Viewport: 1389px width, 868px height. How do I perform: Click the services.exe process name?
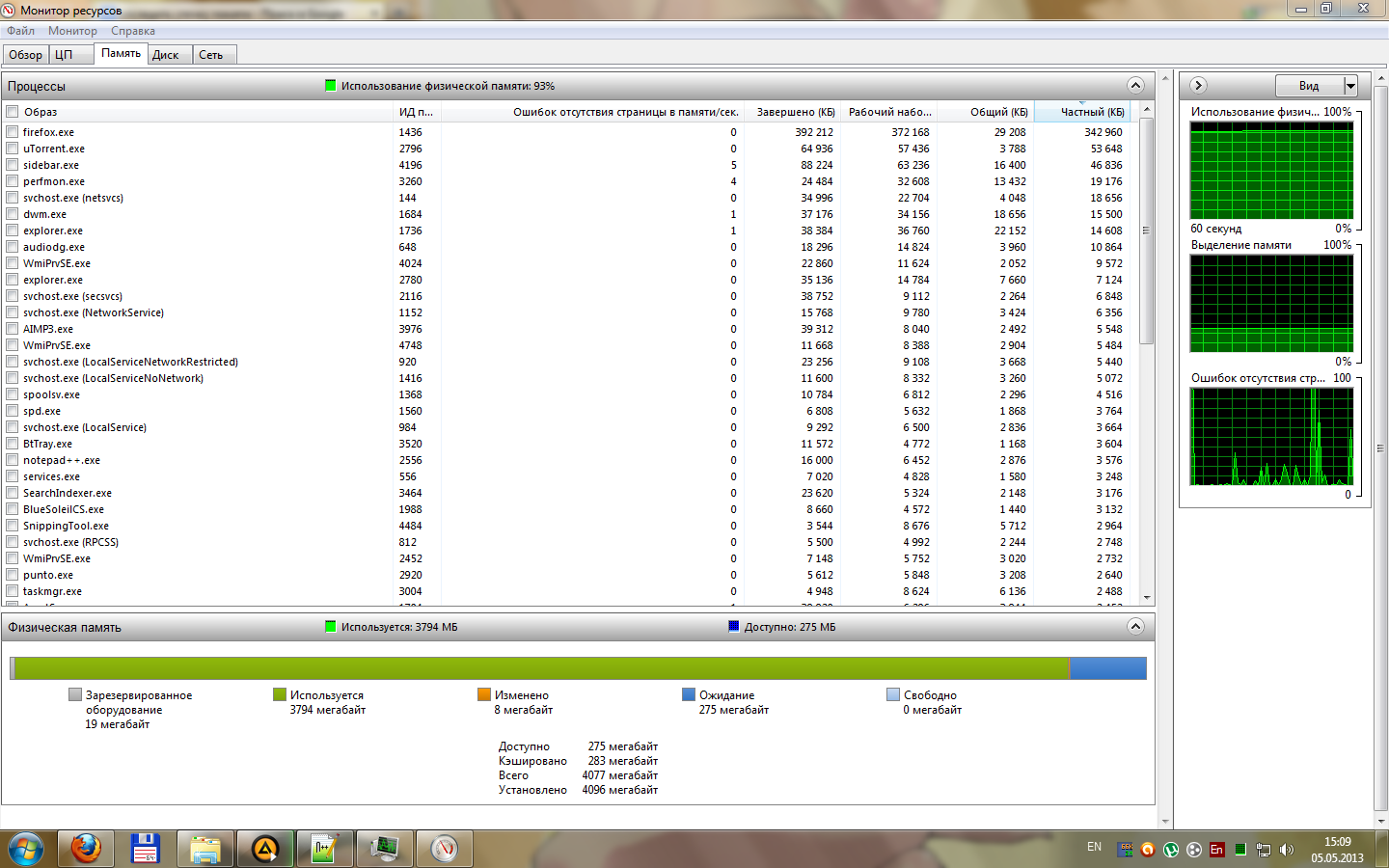click(x=52, y=476)
